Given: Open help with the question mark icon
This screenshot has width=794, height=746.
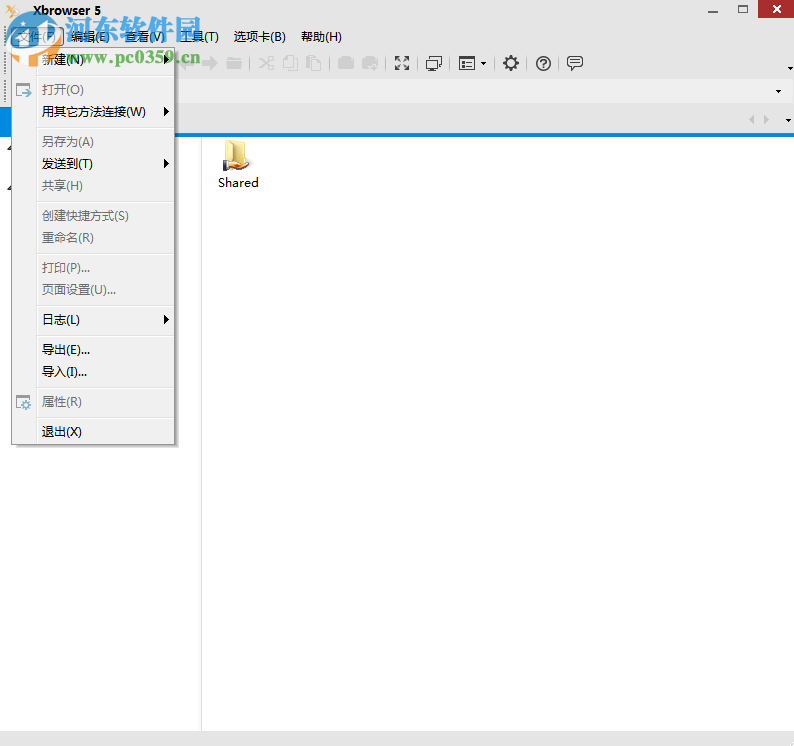Looking at the screenshot, I should tap(543, 63).
